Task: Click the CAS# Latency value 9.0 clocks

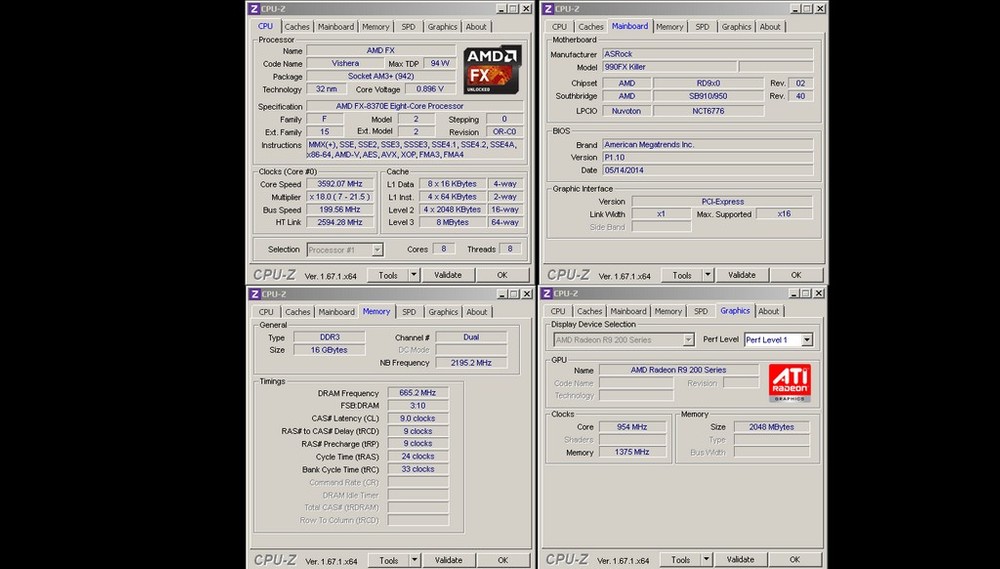Action: click(418, 418)
